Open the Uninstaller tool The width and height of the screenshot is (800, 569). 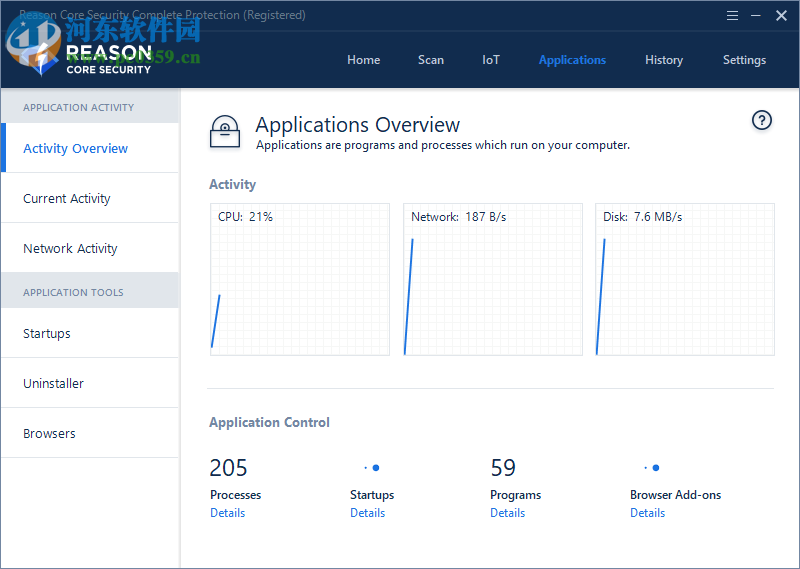tap(90, 383)
